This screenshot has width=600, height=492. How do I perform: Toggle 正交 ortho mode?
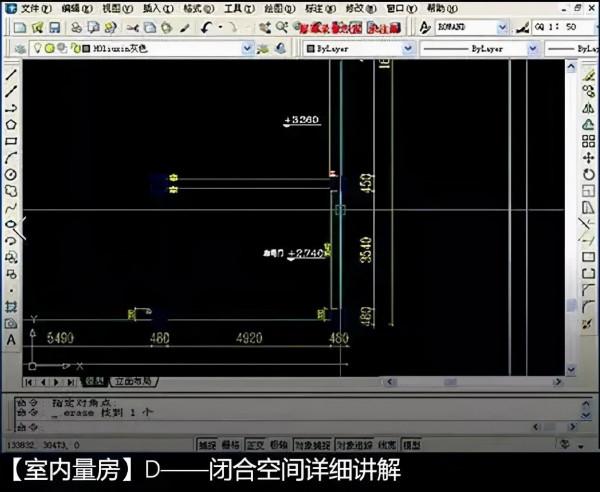[255, 445]
